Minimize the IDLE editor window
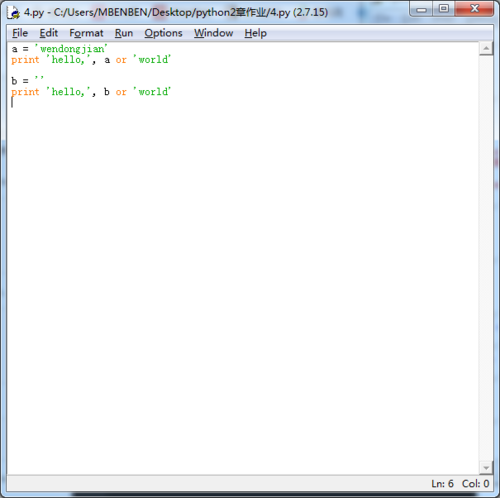Viewport: 500px width, 498px height. coord(421,9)
